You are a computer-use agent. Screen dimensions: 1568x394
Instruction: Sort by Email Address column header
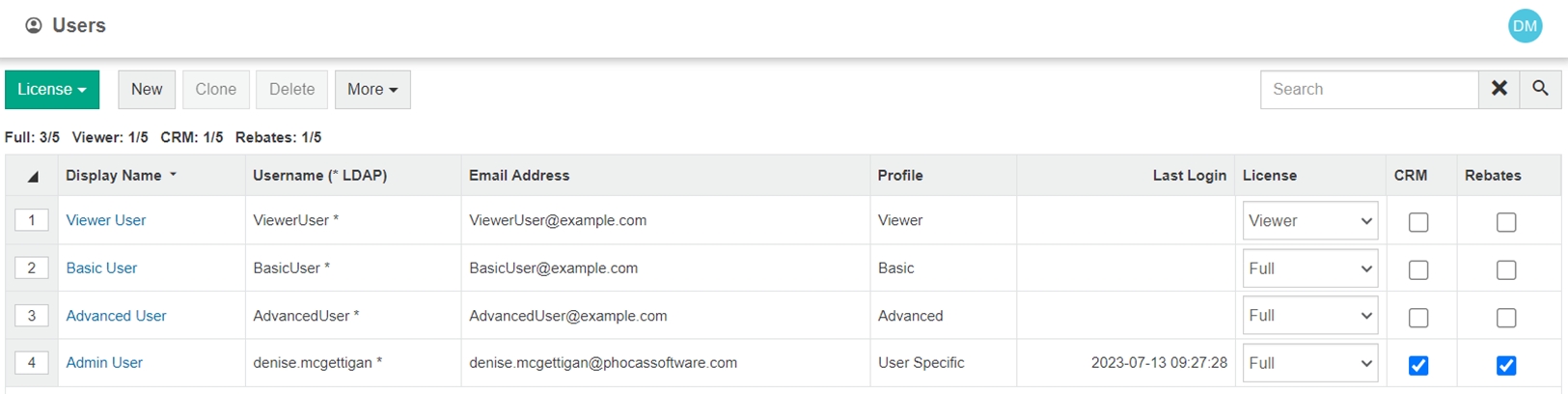519,176
